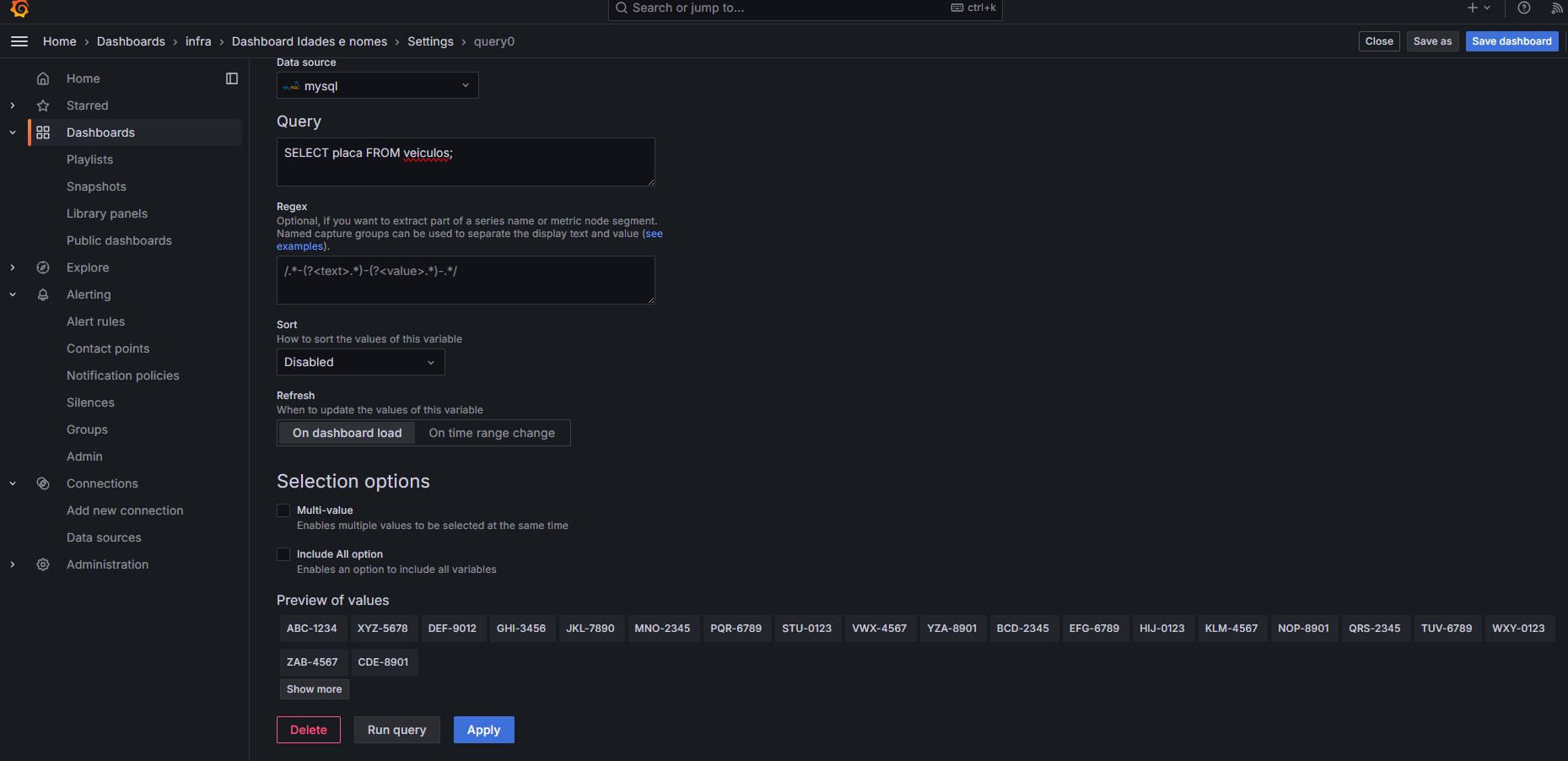Click the Dashboards grid icon
The image size is (1568, 761).
(43, 132)
